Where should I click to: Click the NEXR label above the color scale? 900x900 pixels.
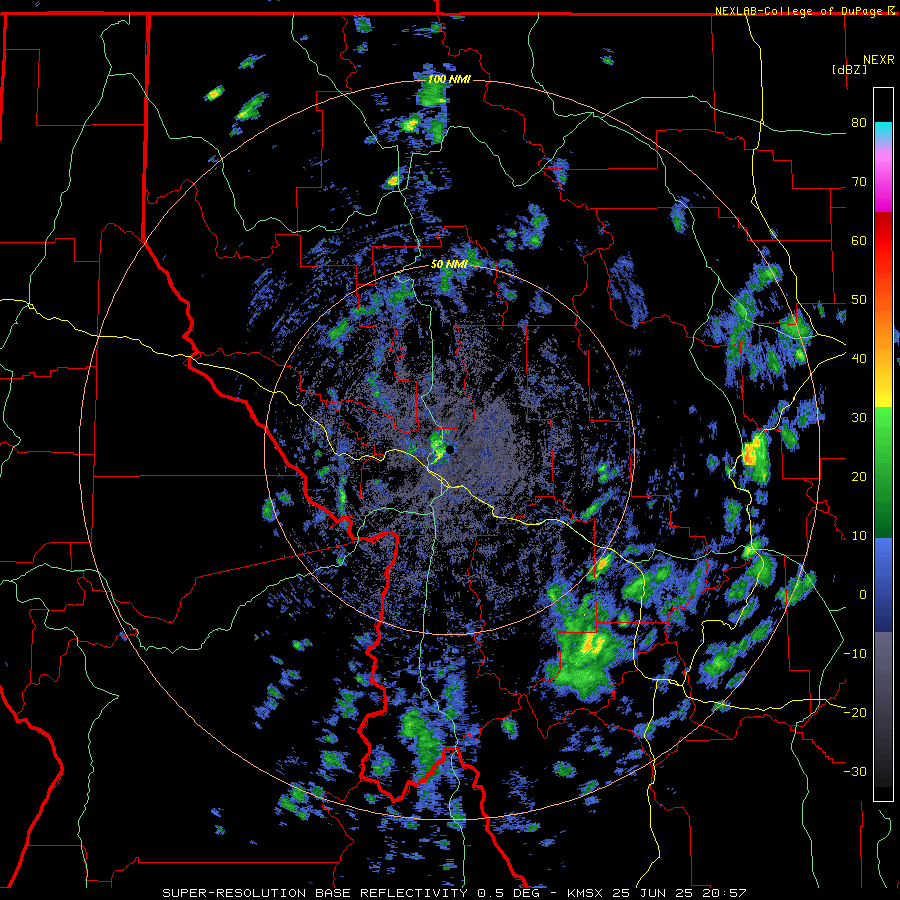coord(879,60)
